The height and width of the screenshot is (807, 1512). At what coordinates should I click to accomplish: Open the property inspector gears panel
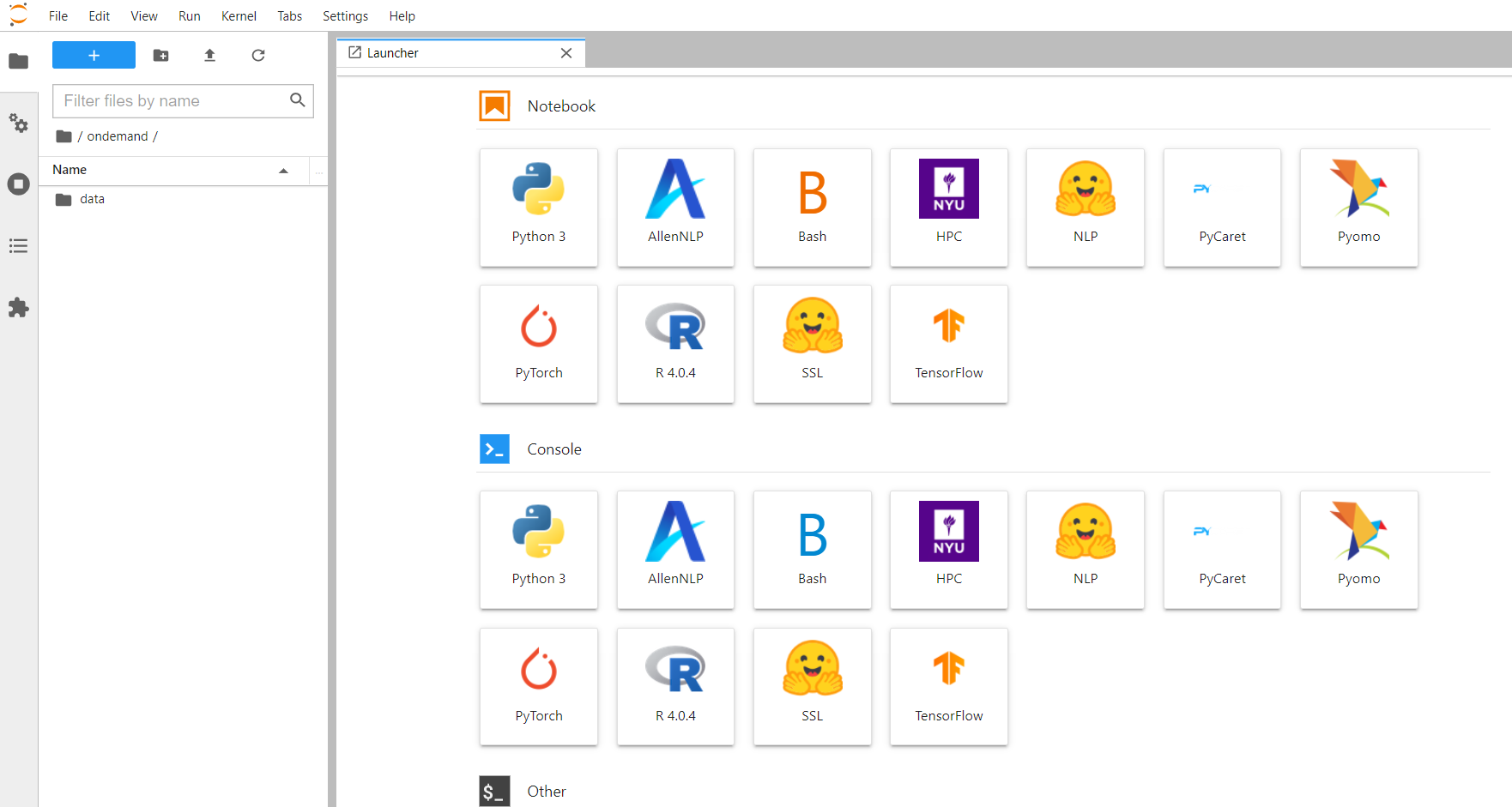[x=18, y=123]
